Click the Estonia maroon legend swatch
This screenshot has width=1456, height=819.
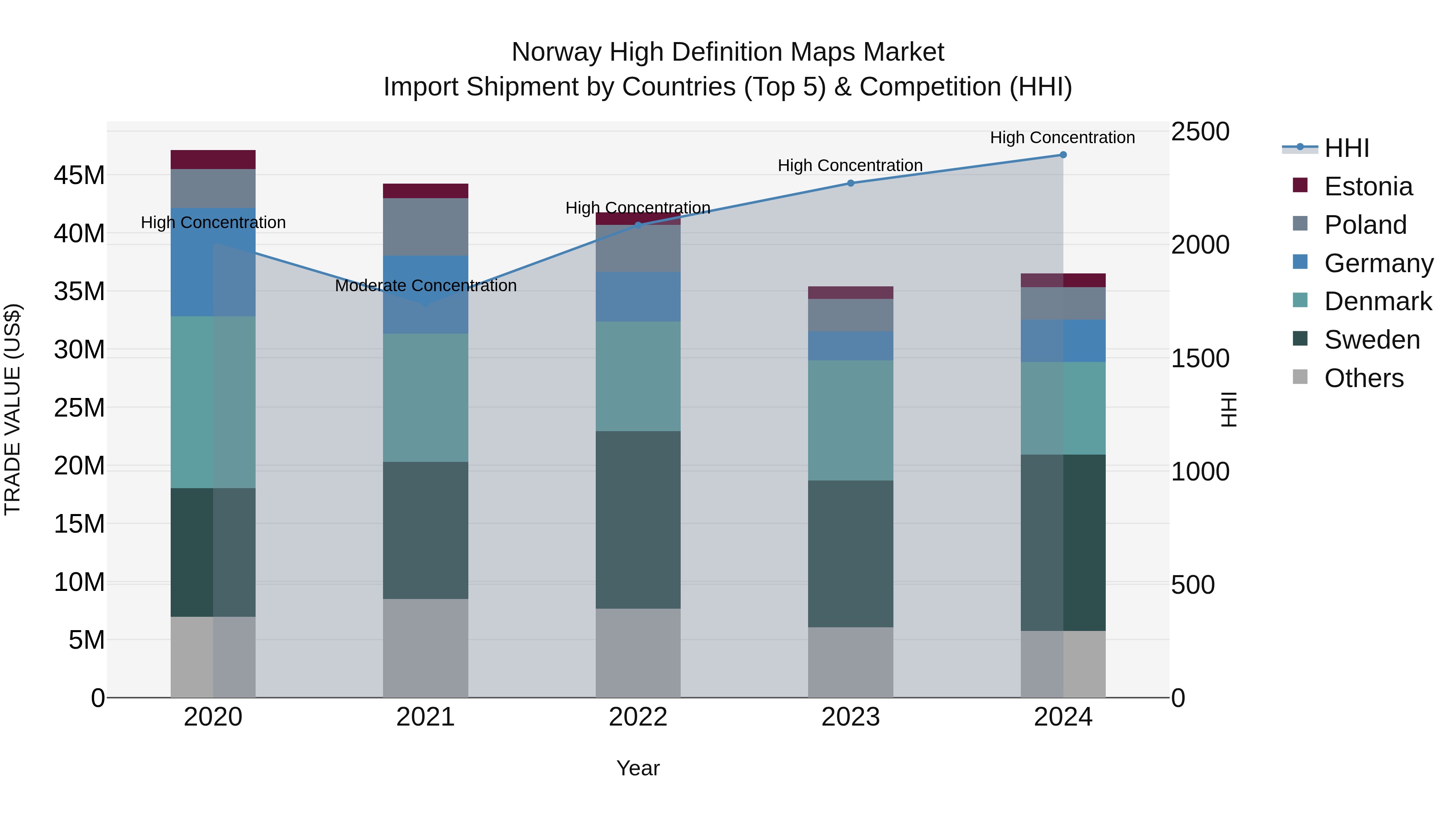tap(1300, 185)
